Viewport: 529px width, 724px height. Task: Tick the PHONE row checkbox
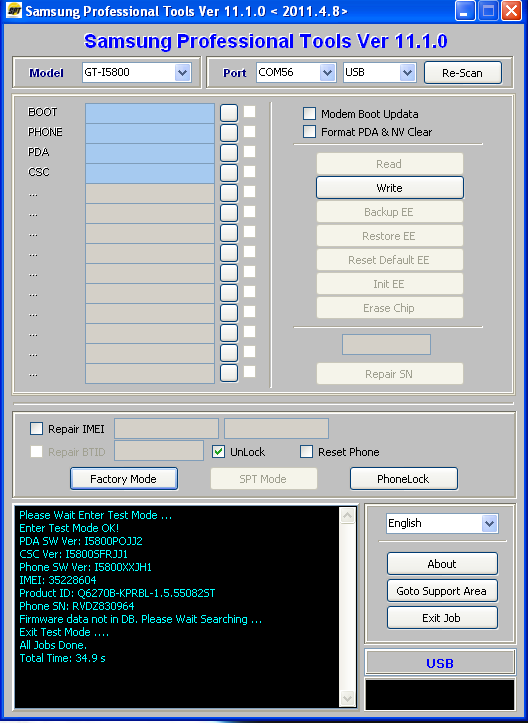[x=249, y=132]
